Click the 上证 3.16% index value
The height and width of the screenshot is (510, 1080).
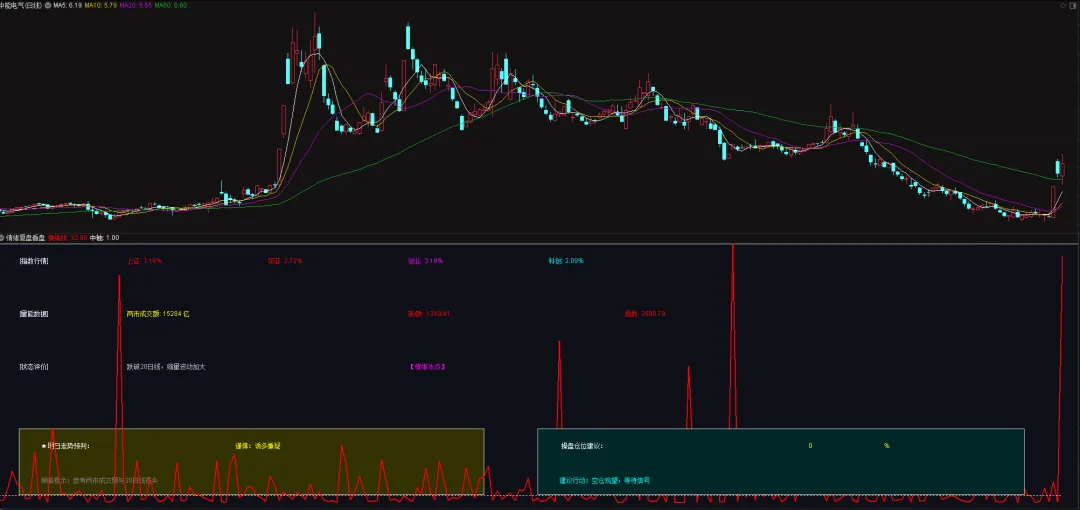[x=144, y=261]
